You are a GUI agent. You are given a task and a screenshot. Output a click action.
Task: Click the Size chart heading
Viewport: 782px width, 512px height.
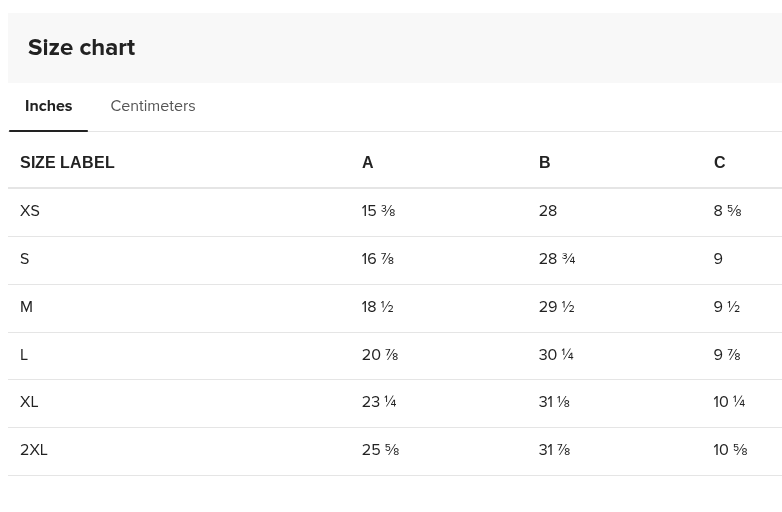[81, 47]
